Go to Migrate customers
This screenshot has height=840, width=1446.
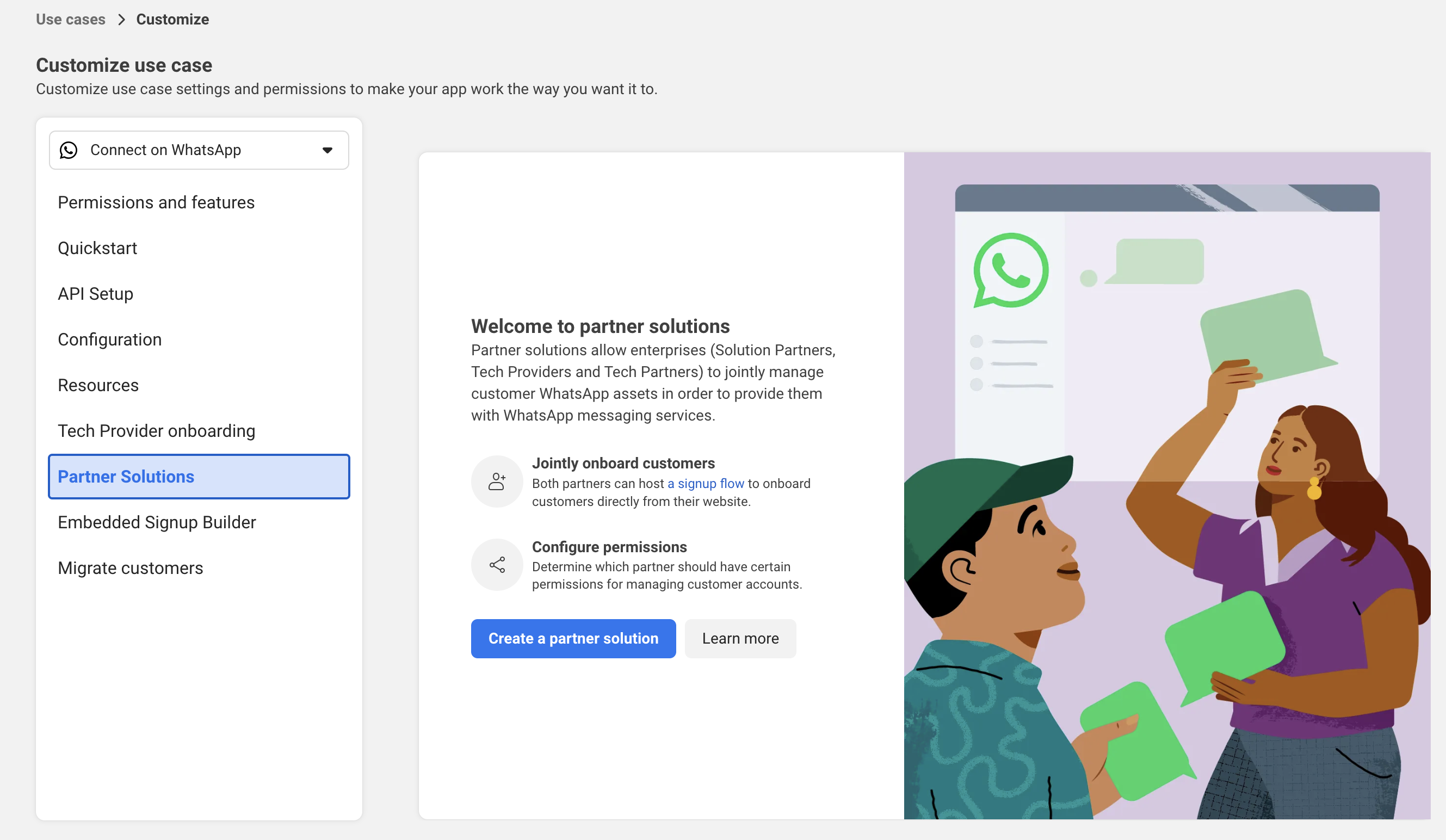130,568
